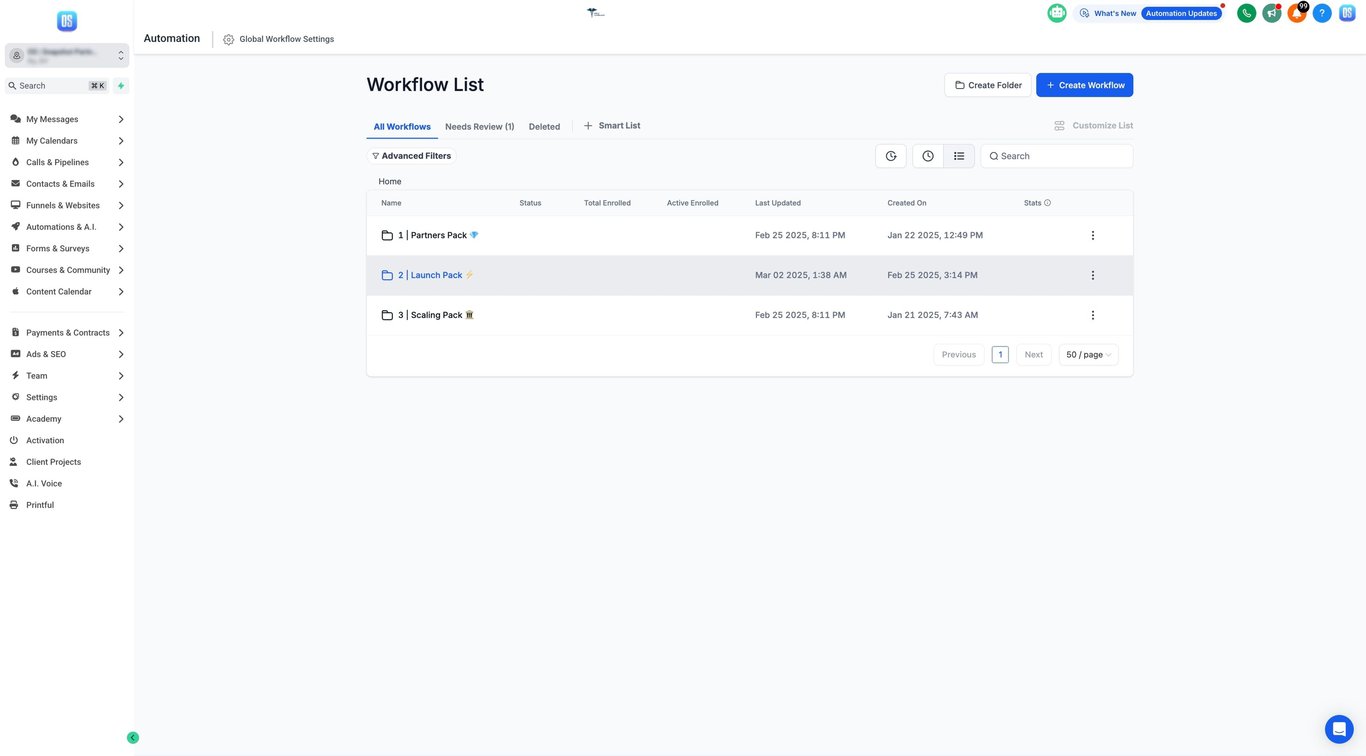Click the Created On column header
Screen dimensions: 1366x756
[907, 203]
